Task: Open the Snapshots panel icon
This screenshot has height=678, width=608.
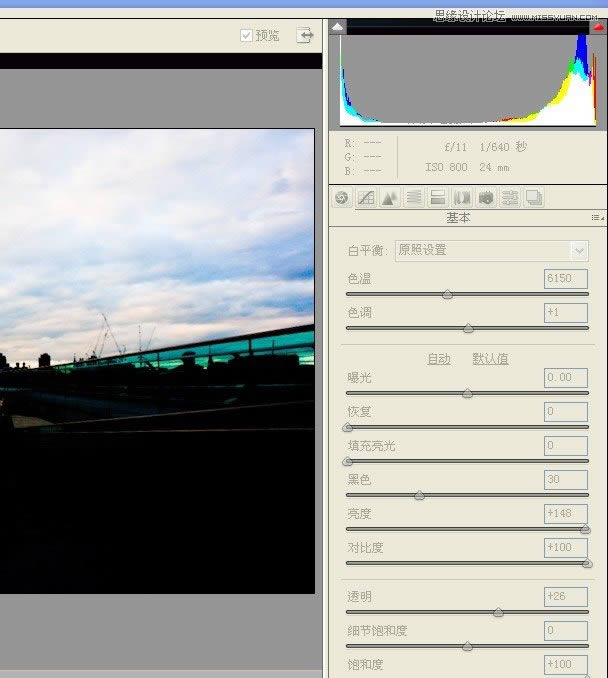Action: (x=534, y=198)
